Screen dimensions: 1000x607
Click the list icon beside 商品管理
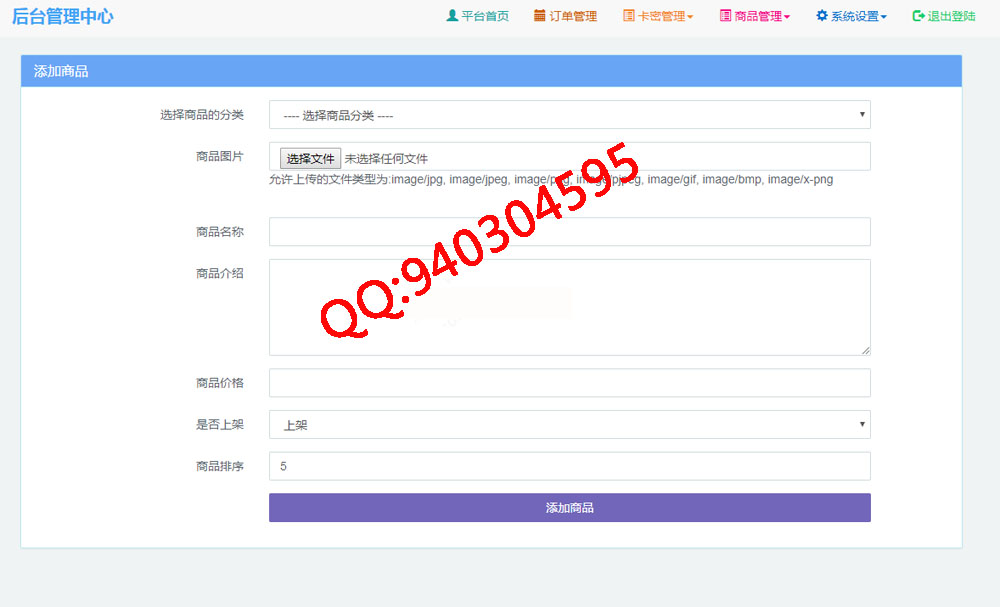click(x=725, y=16)
